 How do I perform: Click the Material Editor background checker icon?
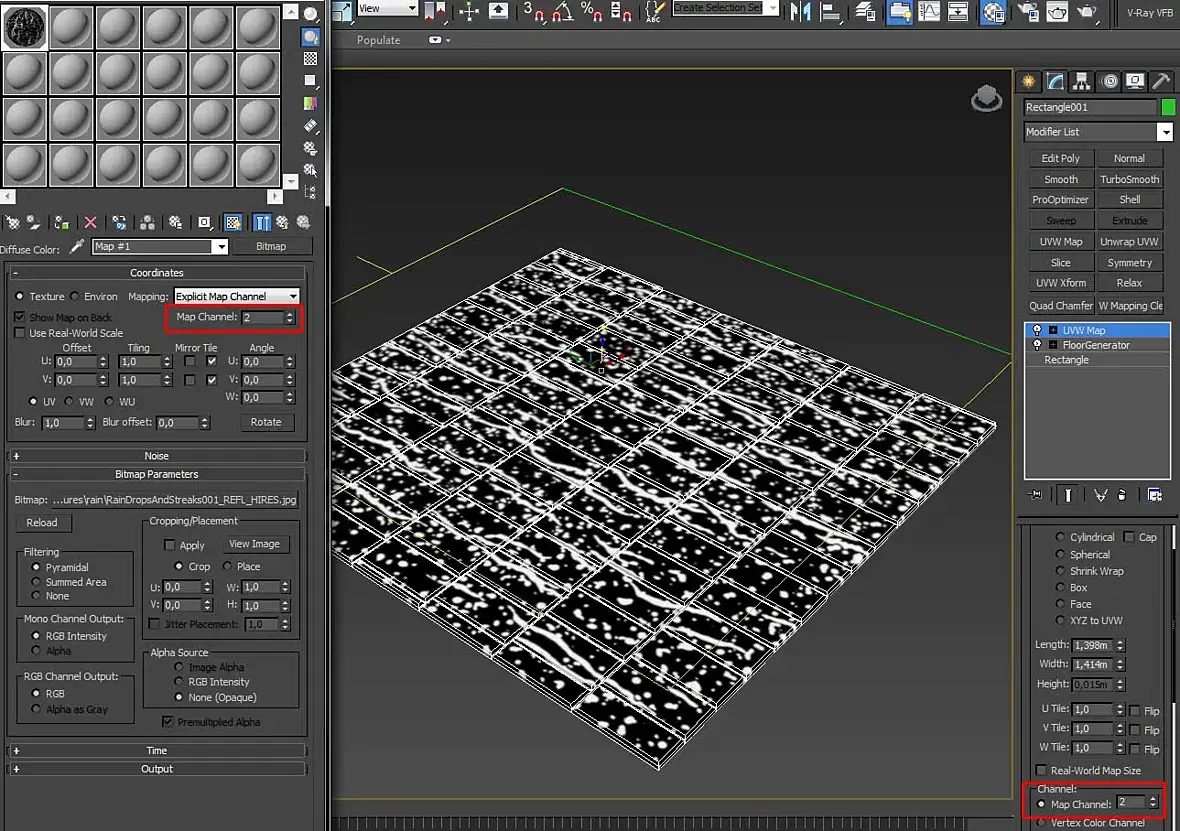[x=311, y=58]
